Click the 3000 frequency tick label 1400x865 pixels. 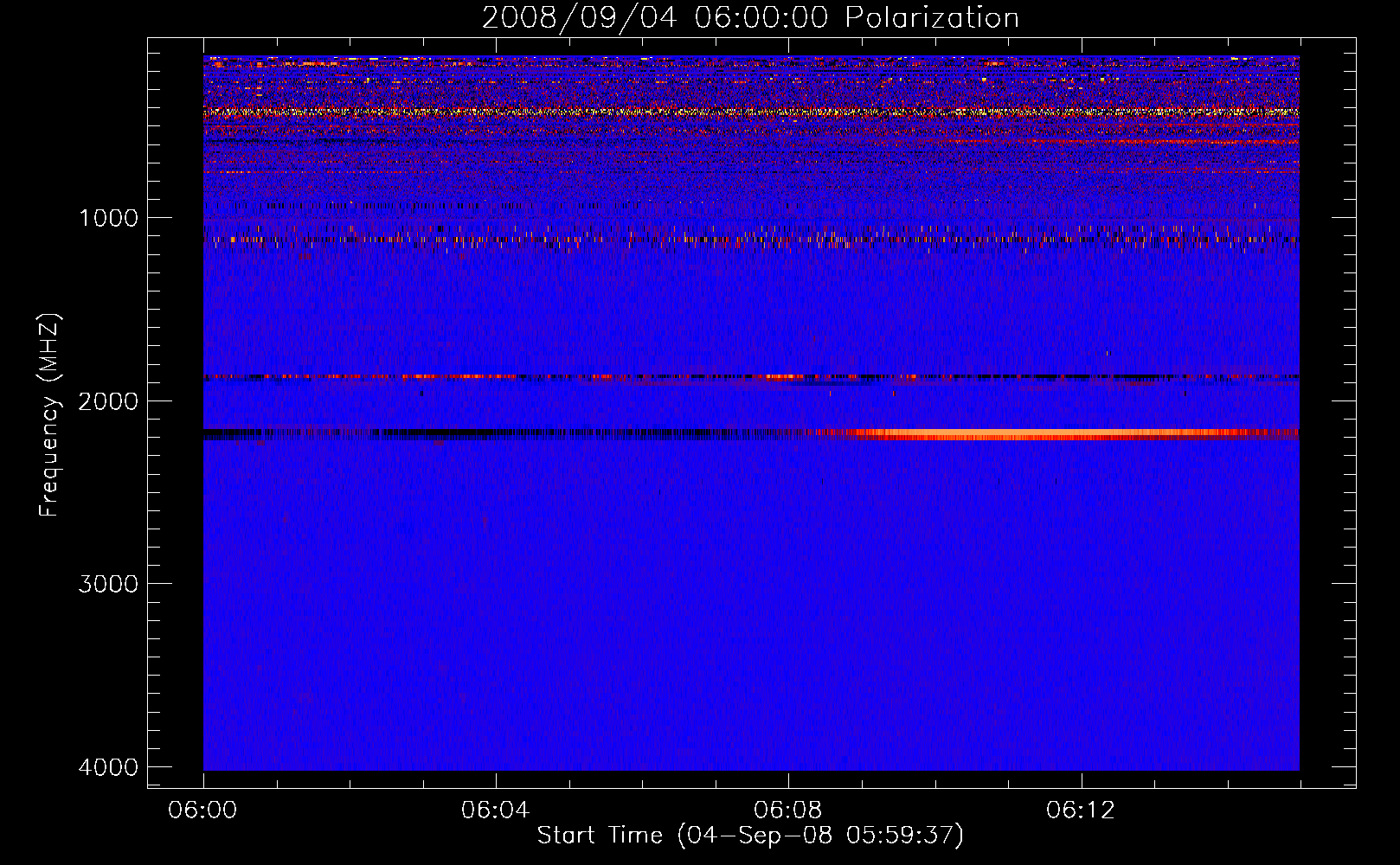point(108,584)
